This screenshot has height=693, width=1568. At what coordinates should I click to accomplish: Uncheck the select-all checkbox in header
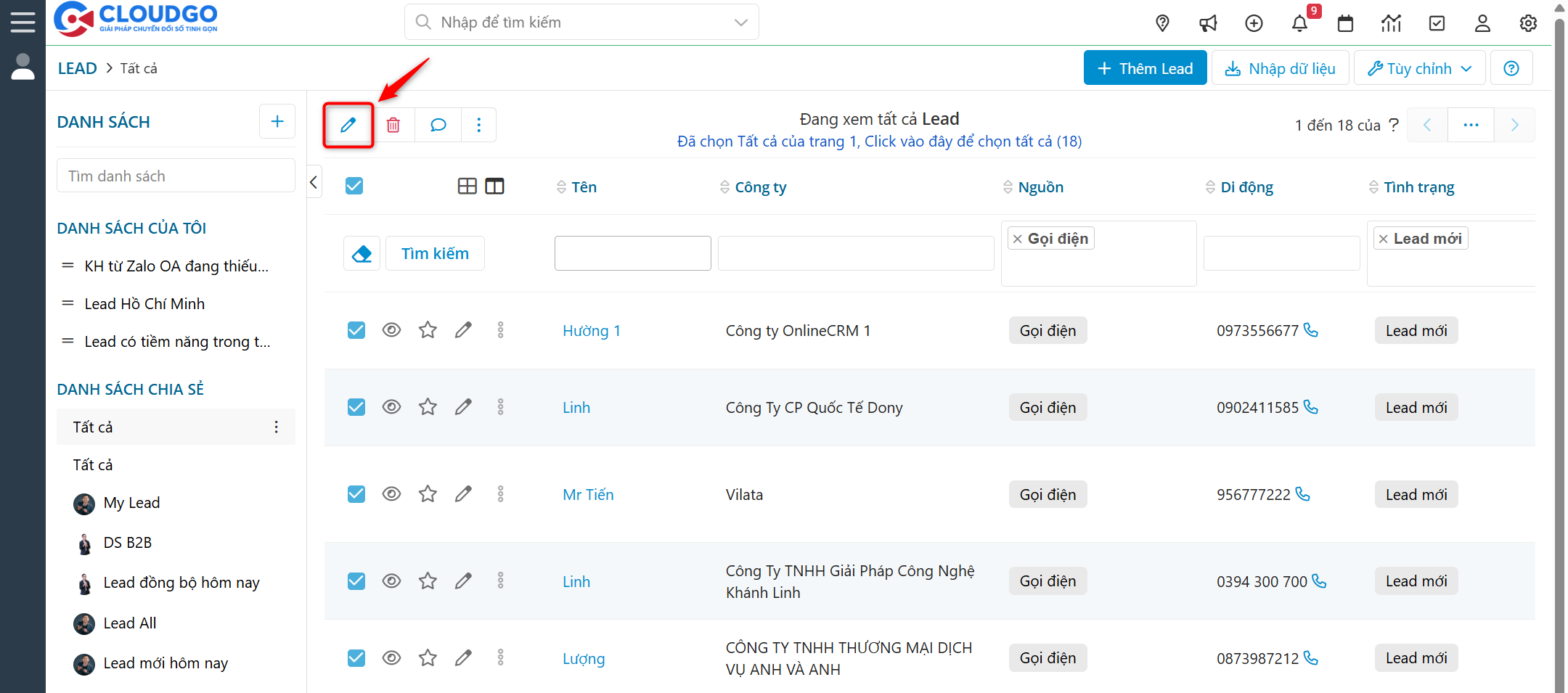pyautogui.click(x=354, y=186)
